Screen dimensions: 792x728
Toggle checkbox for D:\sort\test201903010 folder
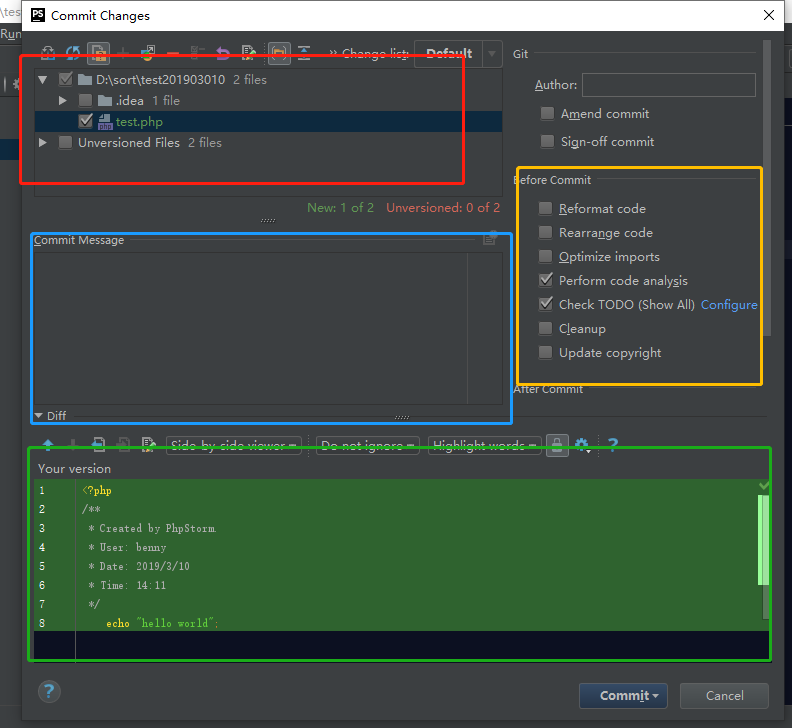66,79
